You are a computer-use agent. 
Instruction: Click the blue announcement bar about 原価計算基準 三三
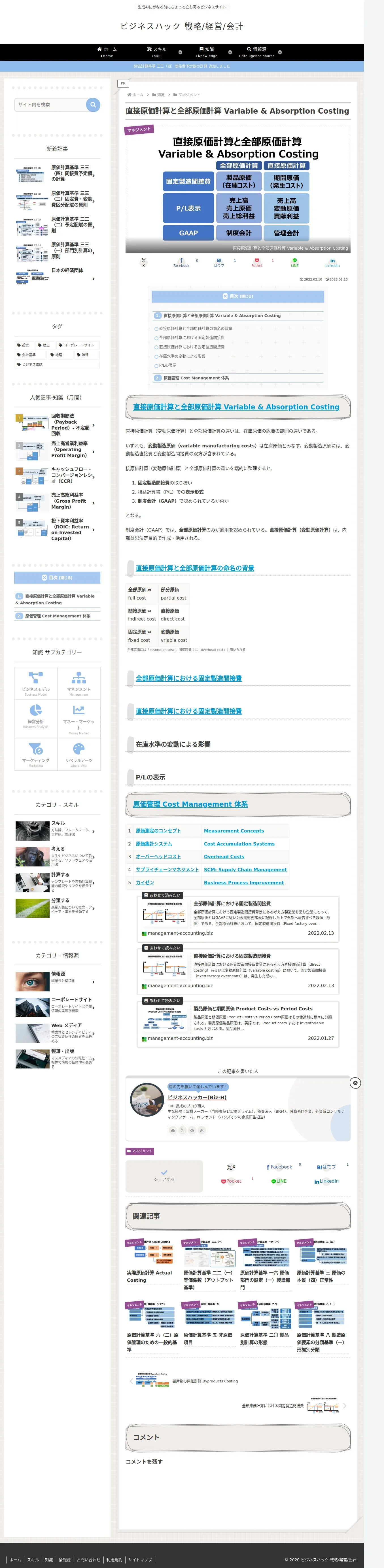pos(182,66)
